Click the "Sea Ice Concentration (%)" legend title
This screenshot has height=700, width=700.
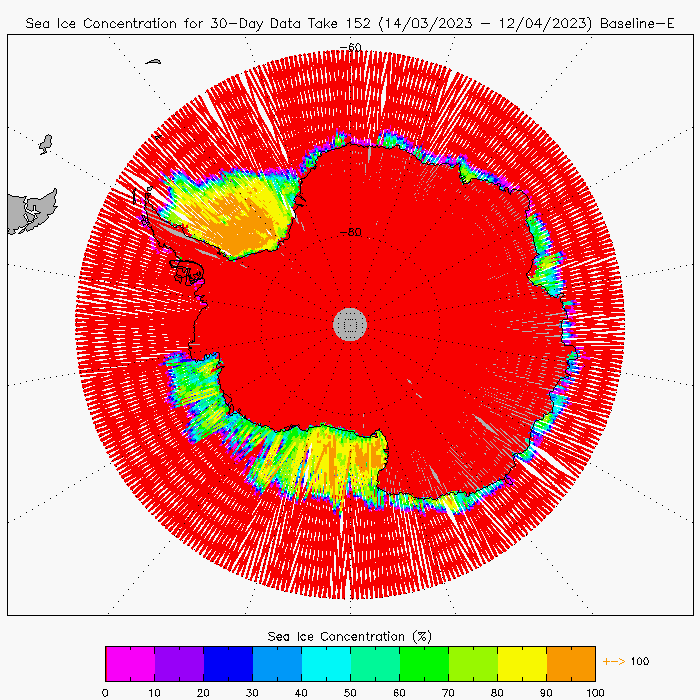point(349,636)
